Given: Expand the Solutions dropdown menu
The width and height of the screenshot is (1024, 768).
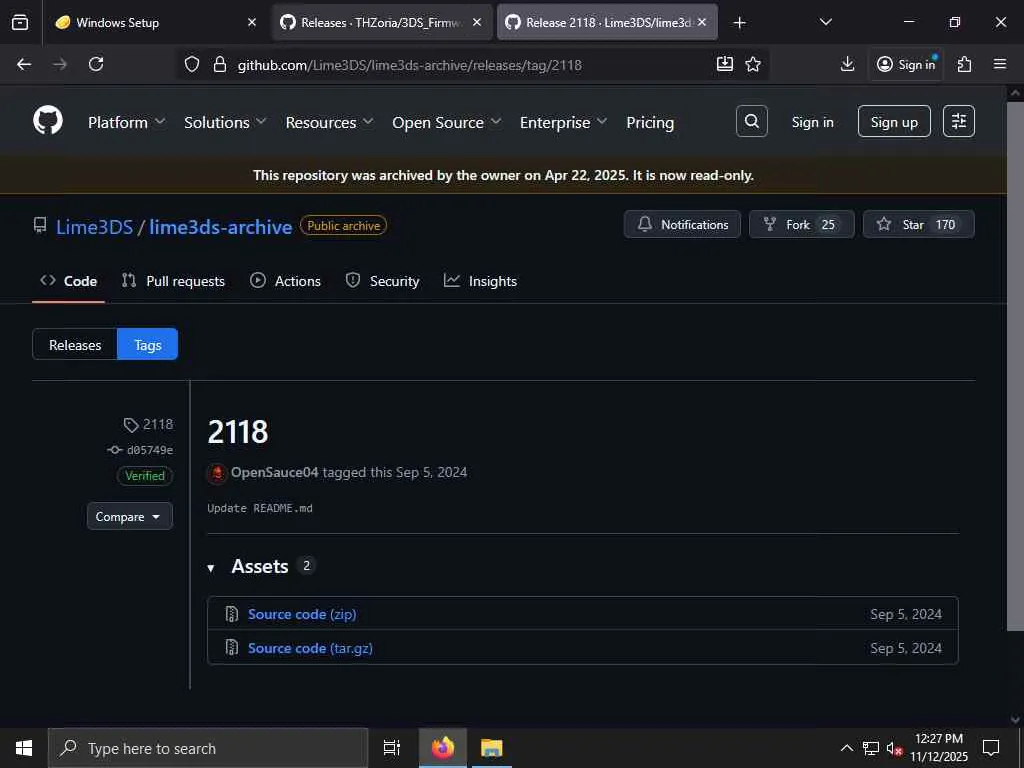Looking at the screenshot, I should [x=225, y=122].
